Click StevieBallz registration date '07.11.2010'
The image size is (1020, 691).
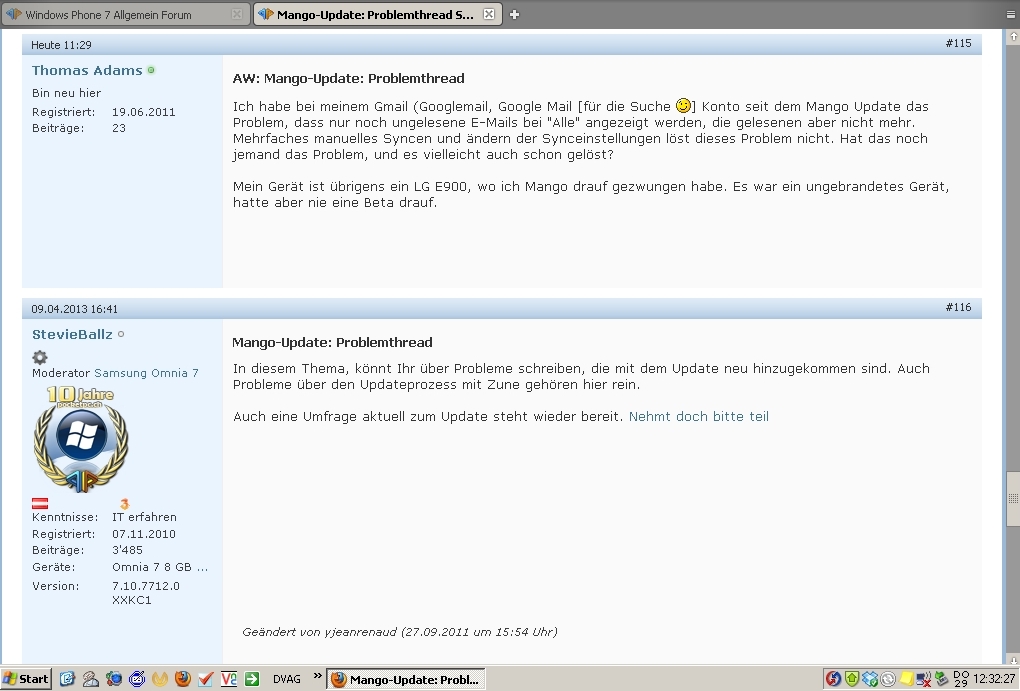click(144, 534)
